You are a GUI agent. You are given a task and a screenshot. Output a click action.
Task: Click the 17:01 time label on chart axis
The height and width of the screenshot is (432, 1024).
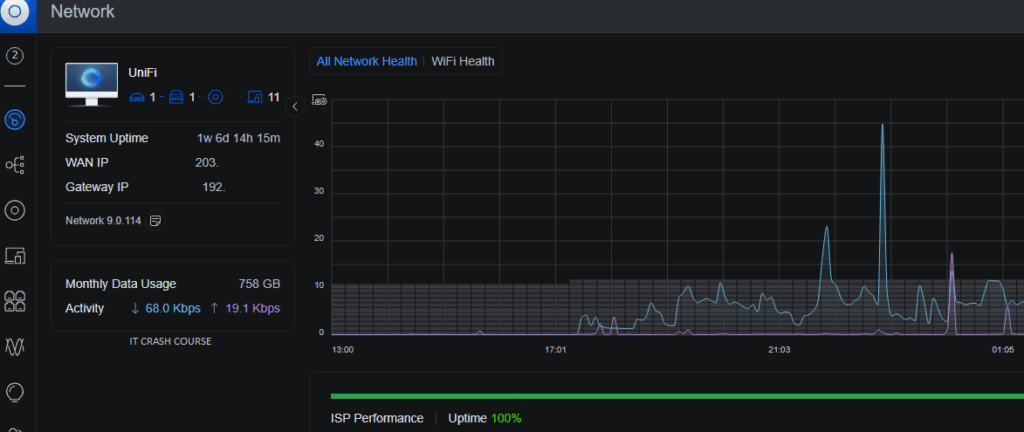(554, 350)
